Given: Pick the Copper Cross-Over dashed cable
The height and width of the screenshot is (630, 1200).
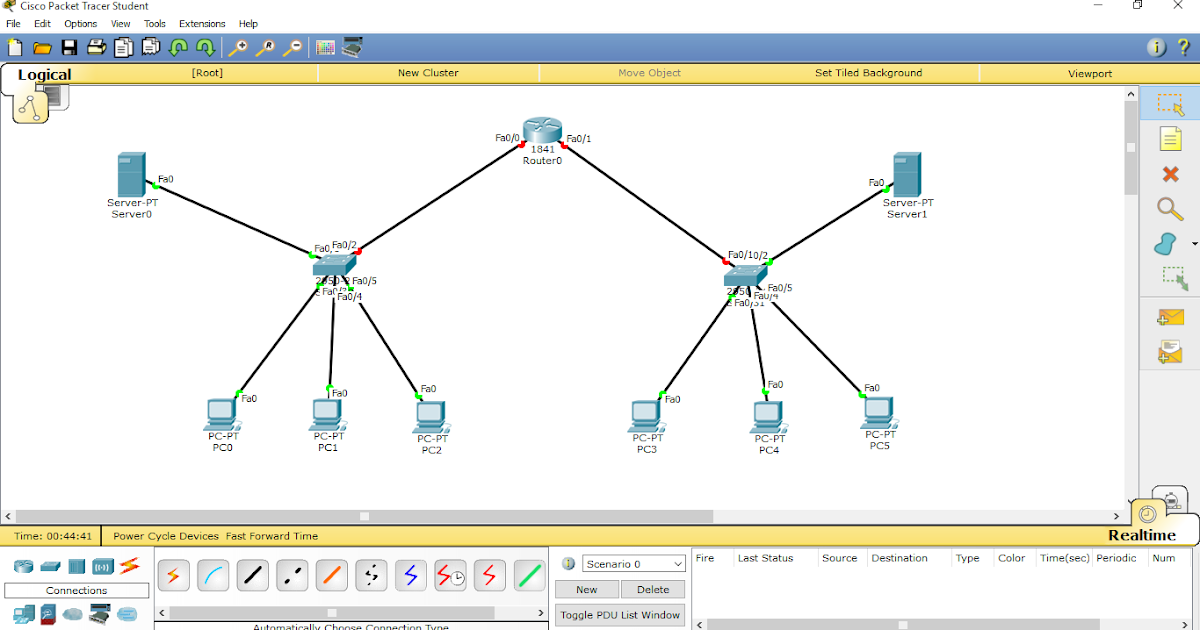Looking at the screenshot, I should pos(292,575).
